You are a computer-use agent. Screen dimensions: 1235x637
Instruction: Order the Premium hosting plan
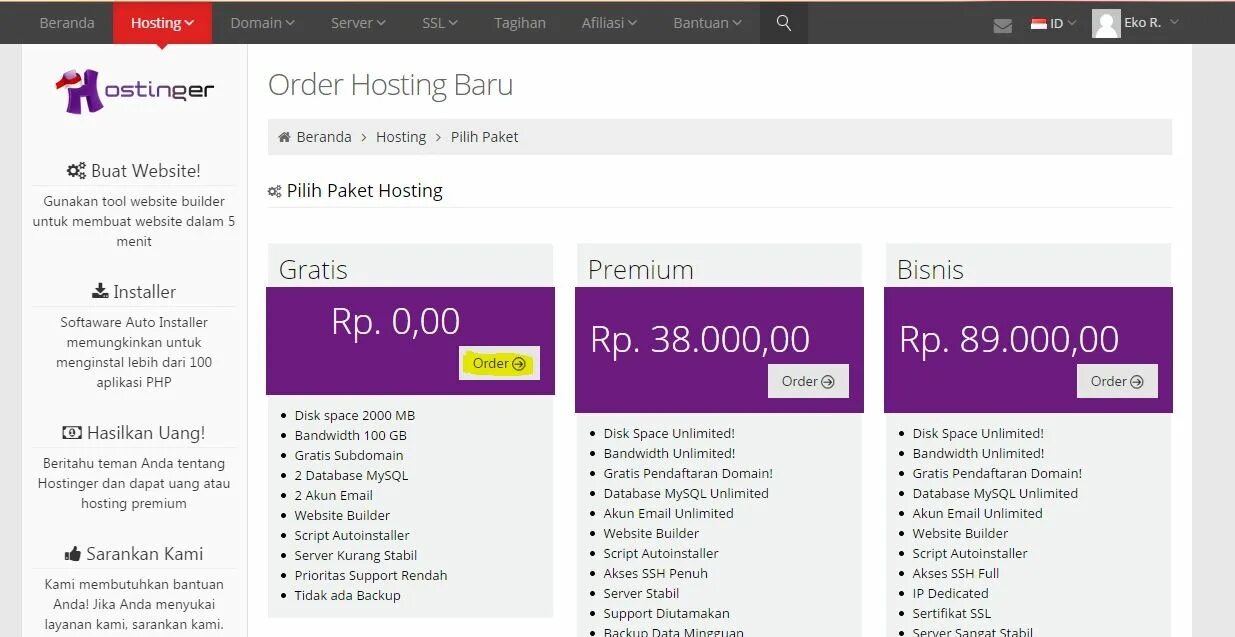tap(808, 381)
